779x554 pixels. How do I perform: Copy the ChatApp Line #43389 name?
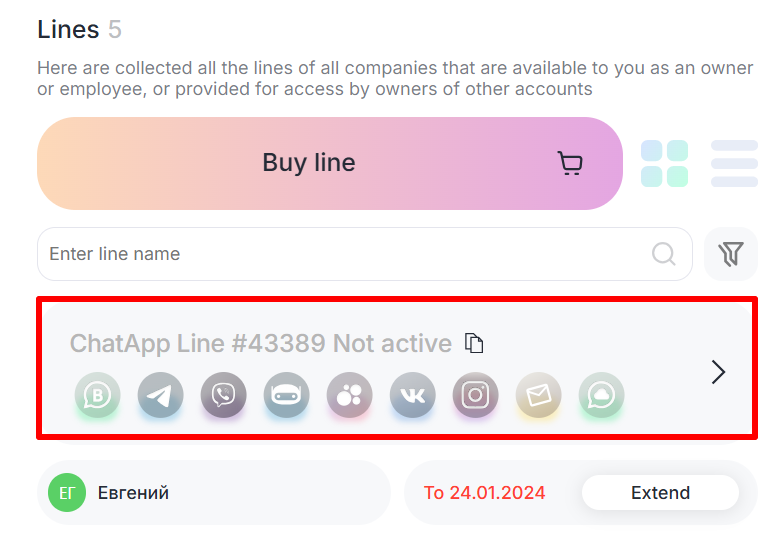tap(475, 344)
